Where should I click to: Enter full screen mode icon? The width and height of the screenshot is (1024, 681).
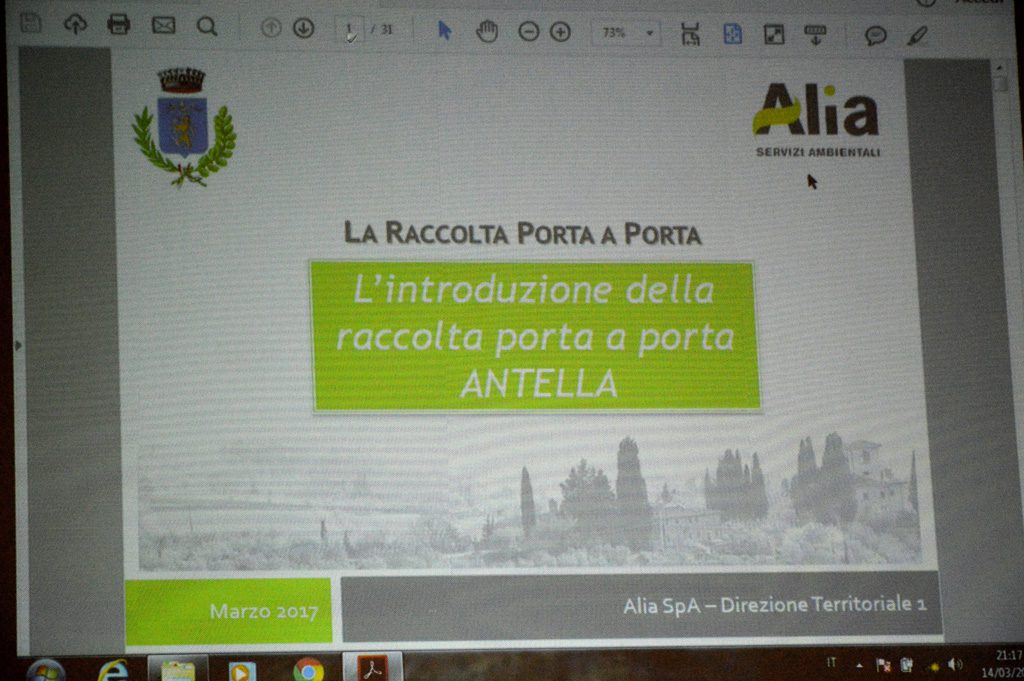click(774, 35)
